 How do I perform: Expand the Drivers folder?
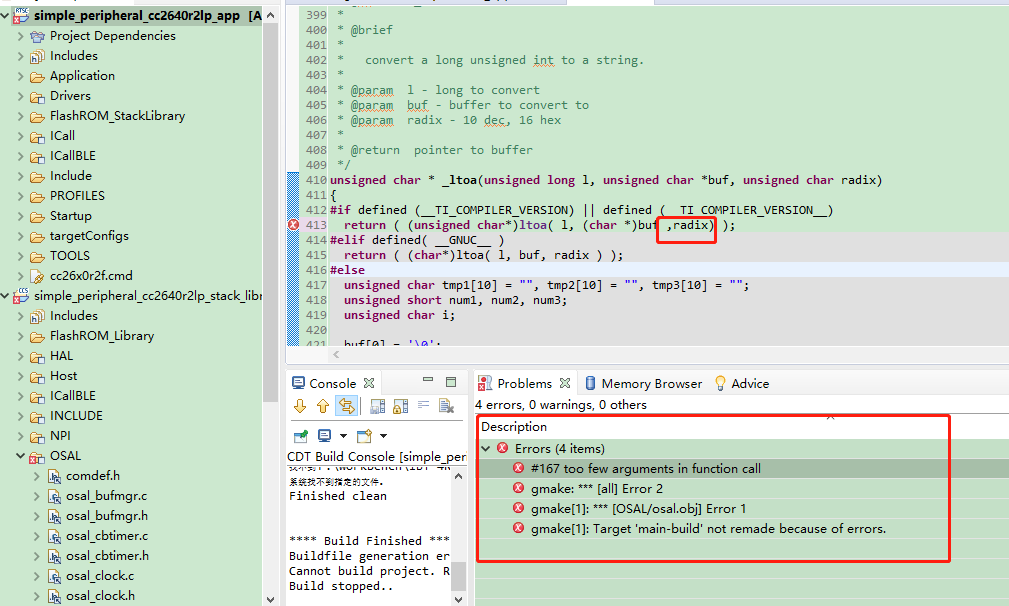tap(21, 96)
